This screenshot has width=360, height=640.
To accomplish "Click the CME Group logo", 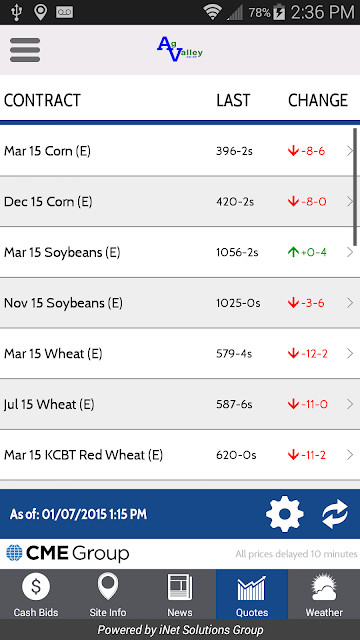I will (68, 554).
